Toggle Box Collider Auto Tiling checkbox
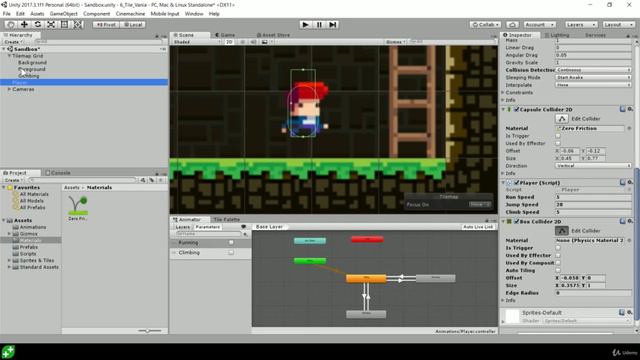 (558, 270)
